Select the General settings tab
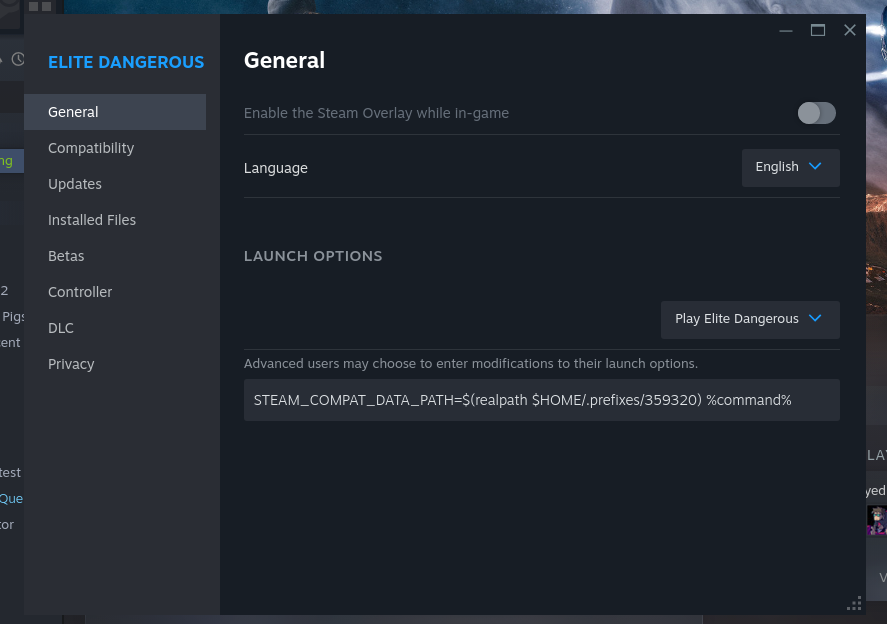 pos(115,112)
